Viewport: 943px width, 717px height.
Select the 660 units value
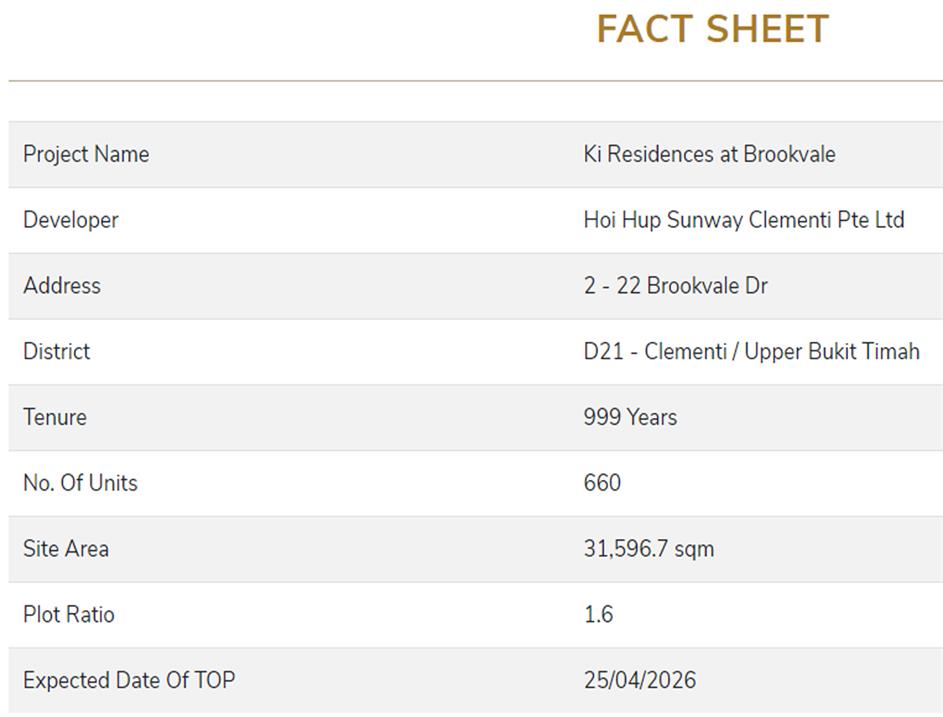coord(602,483)
